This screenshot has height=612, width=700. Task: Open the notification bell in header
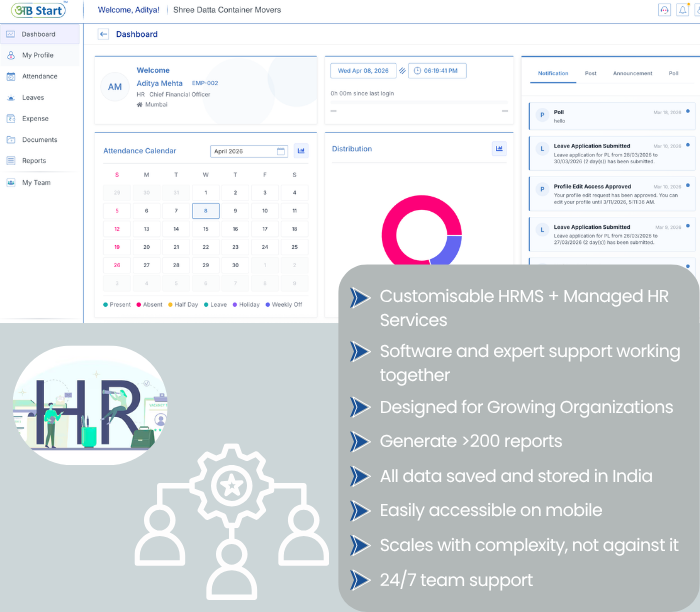pos(682,10)
